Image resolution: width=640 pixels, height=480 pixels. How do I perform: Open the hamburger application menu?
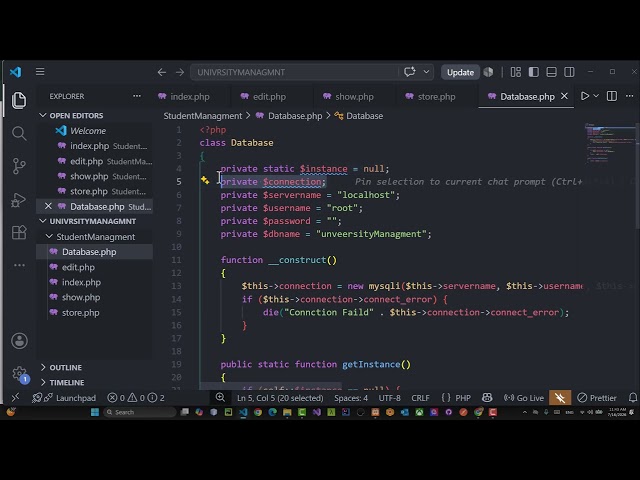(40, 72)
